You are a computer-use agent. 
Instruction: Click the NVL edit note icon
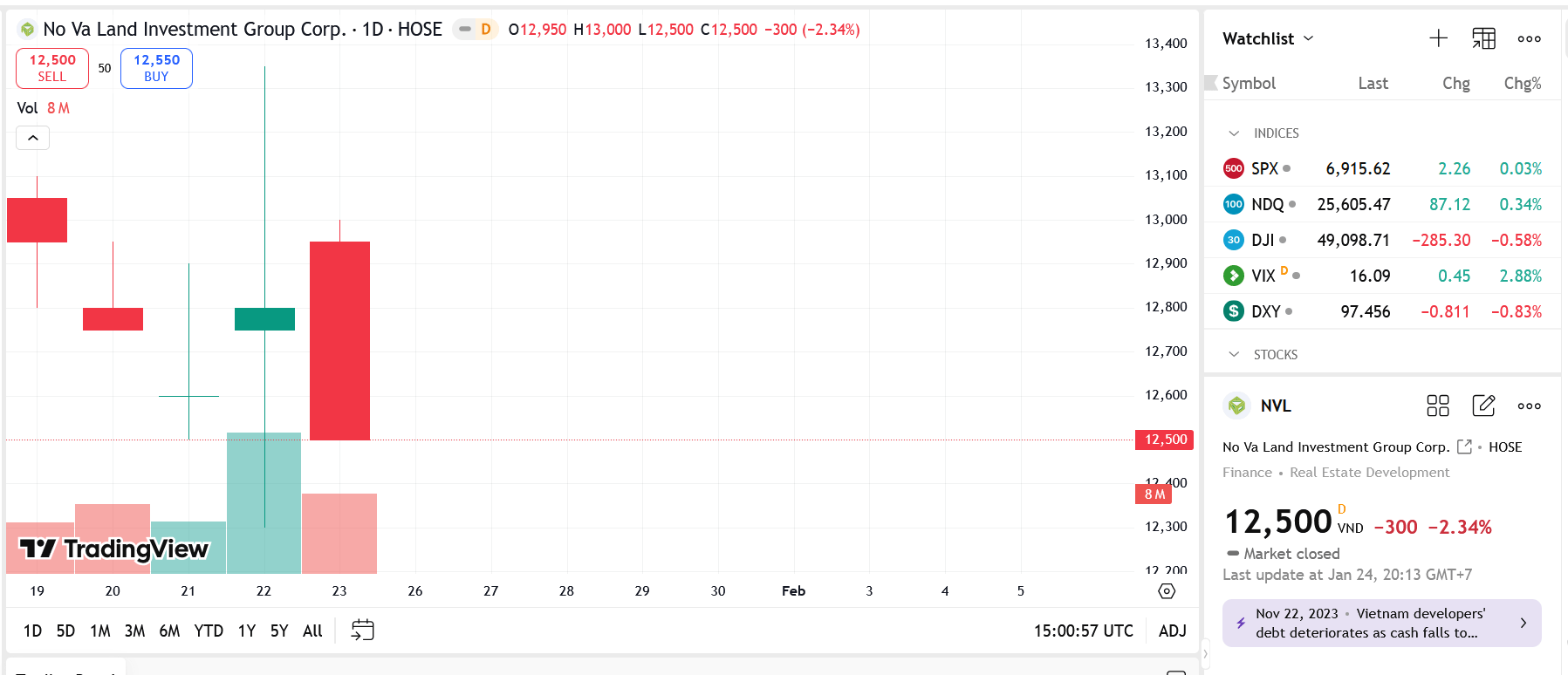click(1483, 406)
